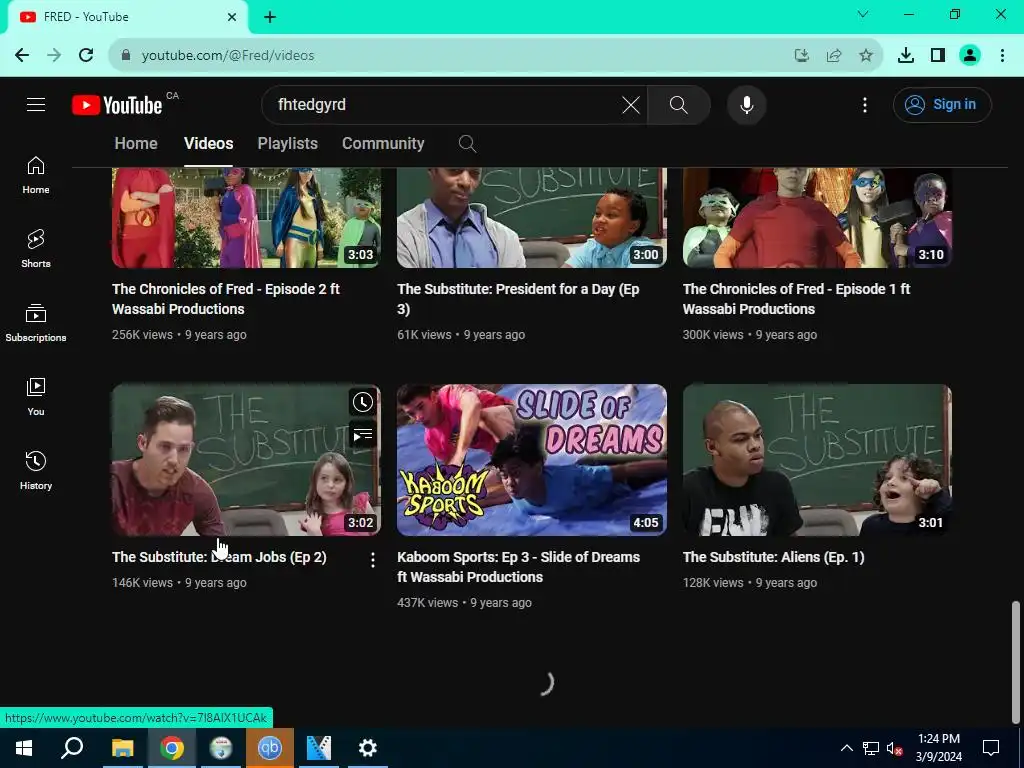
Task: Switch to the channel Home tab
Action: pos(136,144)
